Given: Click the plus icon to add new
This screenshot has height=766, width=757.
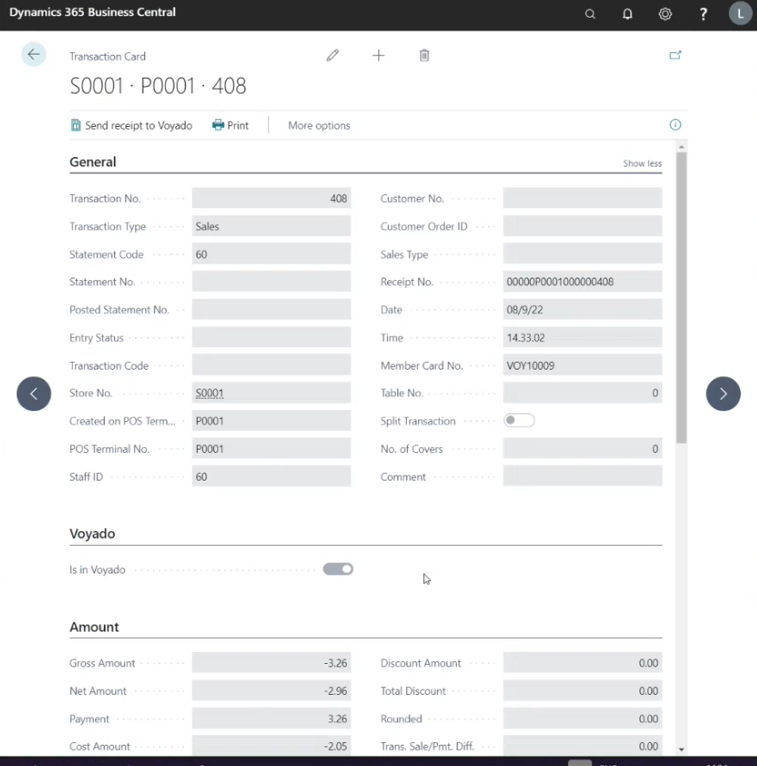Looking at the screenshot, I should [x=378, y=56].
